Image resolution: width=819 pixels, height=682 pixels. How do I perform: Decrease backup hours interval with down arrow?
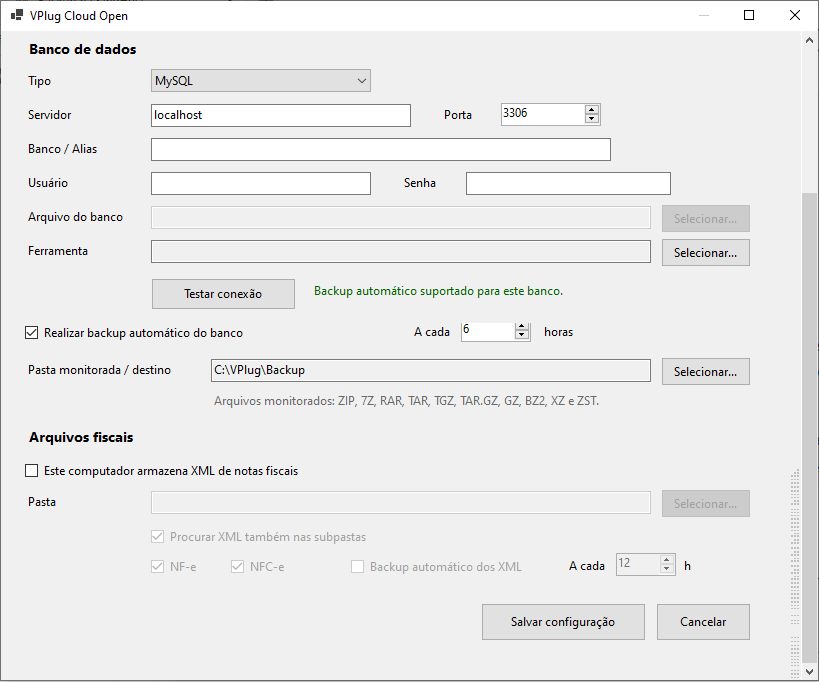coord(522,336)
